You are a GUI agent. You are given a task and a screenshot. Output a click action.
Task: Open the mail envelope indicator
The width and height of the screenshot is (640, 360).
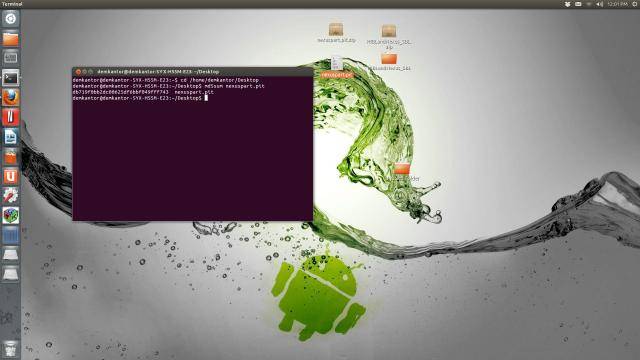(x=578, y=4)
